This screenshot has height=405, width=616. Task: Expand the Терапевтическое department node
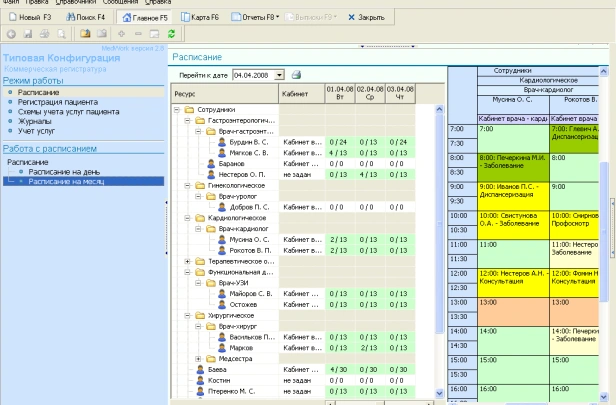pos(187,261)
